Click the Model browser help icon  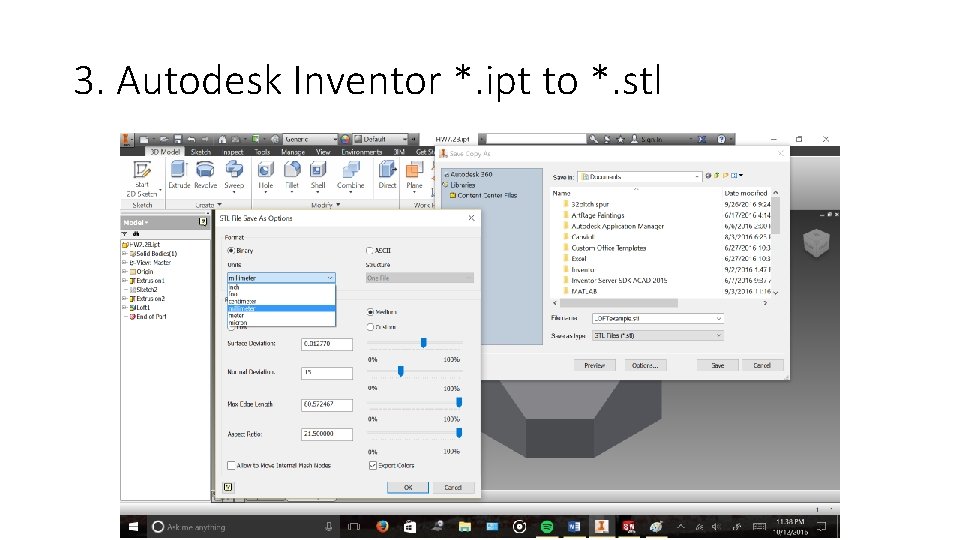(203, 222)
